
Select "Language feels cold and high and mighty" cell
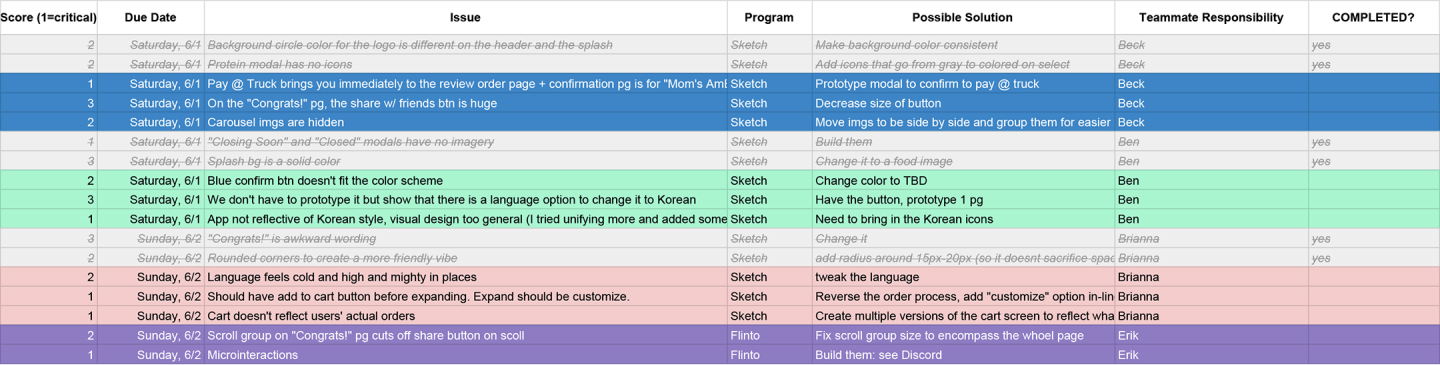(x=466, y=277)
